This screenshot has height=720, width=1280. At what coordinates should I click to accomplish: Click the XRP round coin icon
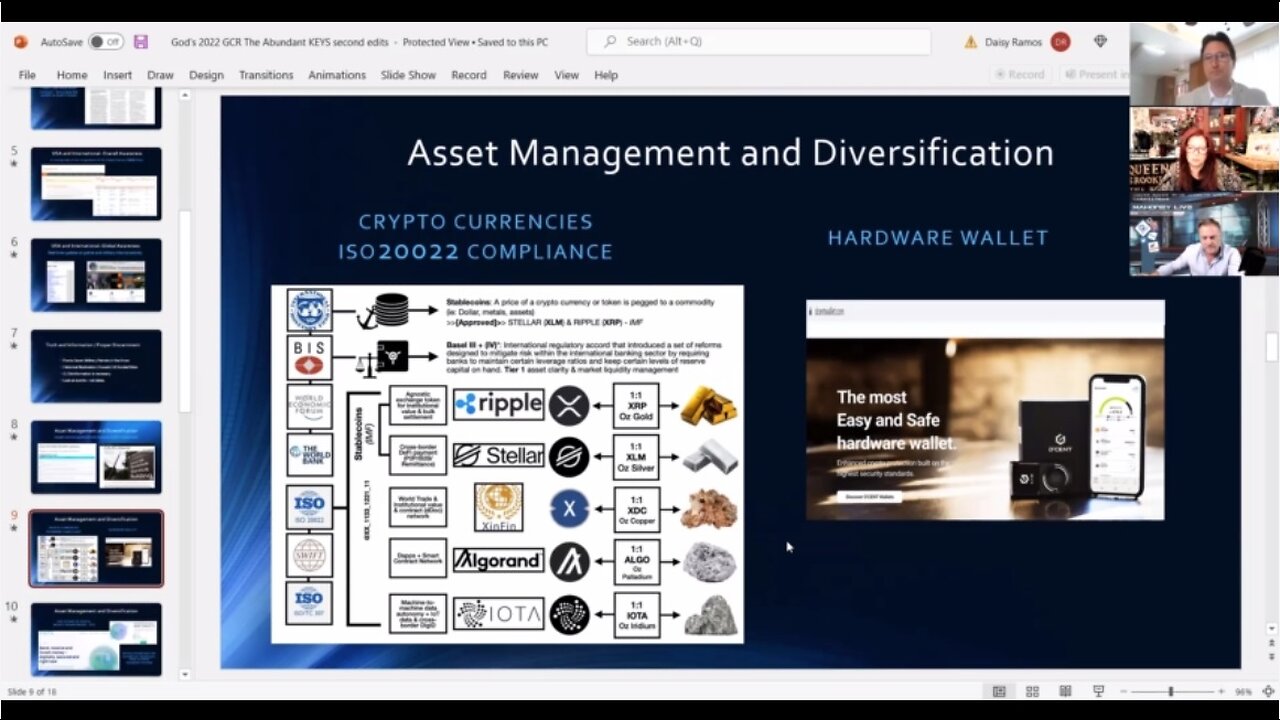click(569, 405)
